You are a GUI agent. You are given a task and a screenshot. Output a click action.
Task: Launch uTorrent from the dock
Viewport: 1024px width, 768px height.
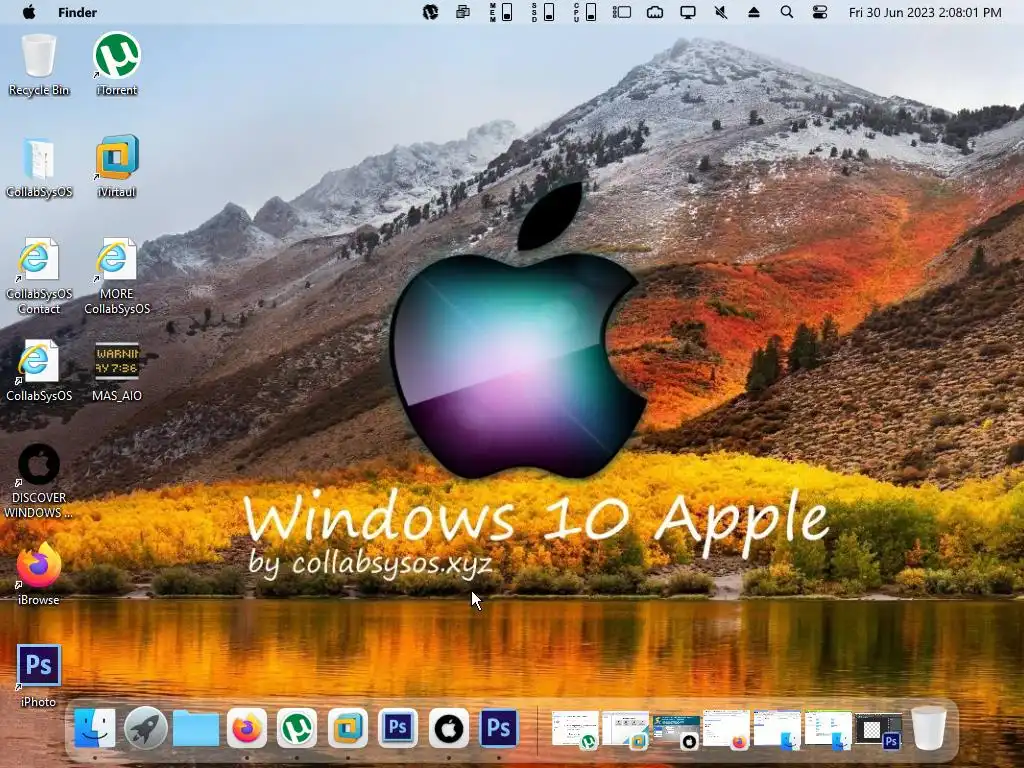[297, 728]
